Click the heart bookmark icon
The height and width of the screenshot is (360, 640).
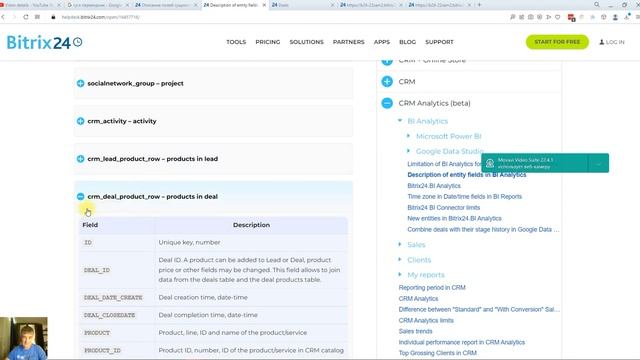point(558,17)
